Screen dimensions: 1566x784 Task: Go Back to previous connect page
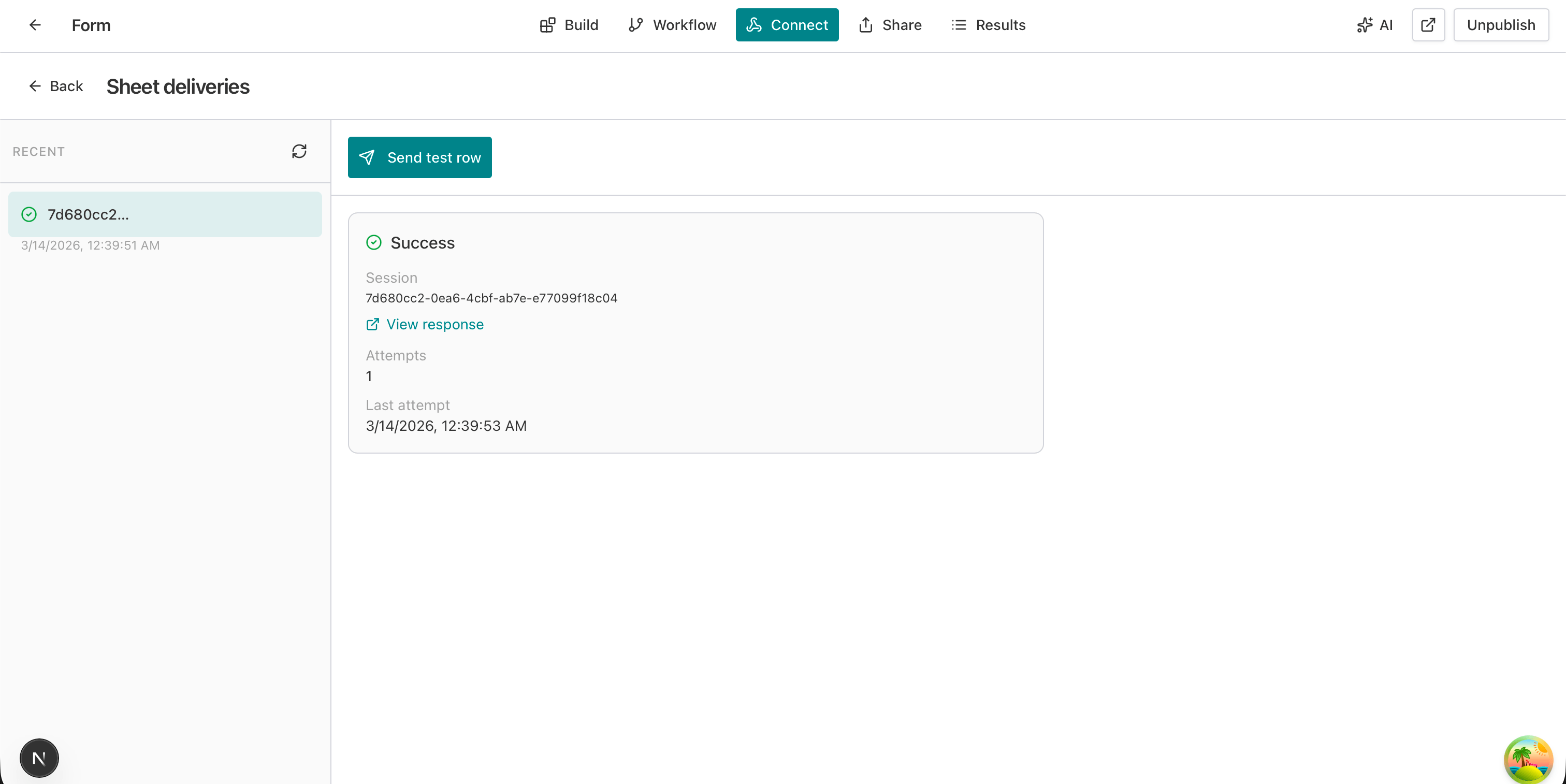[x=56, y=86]
